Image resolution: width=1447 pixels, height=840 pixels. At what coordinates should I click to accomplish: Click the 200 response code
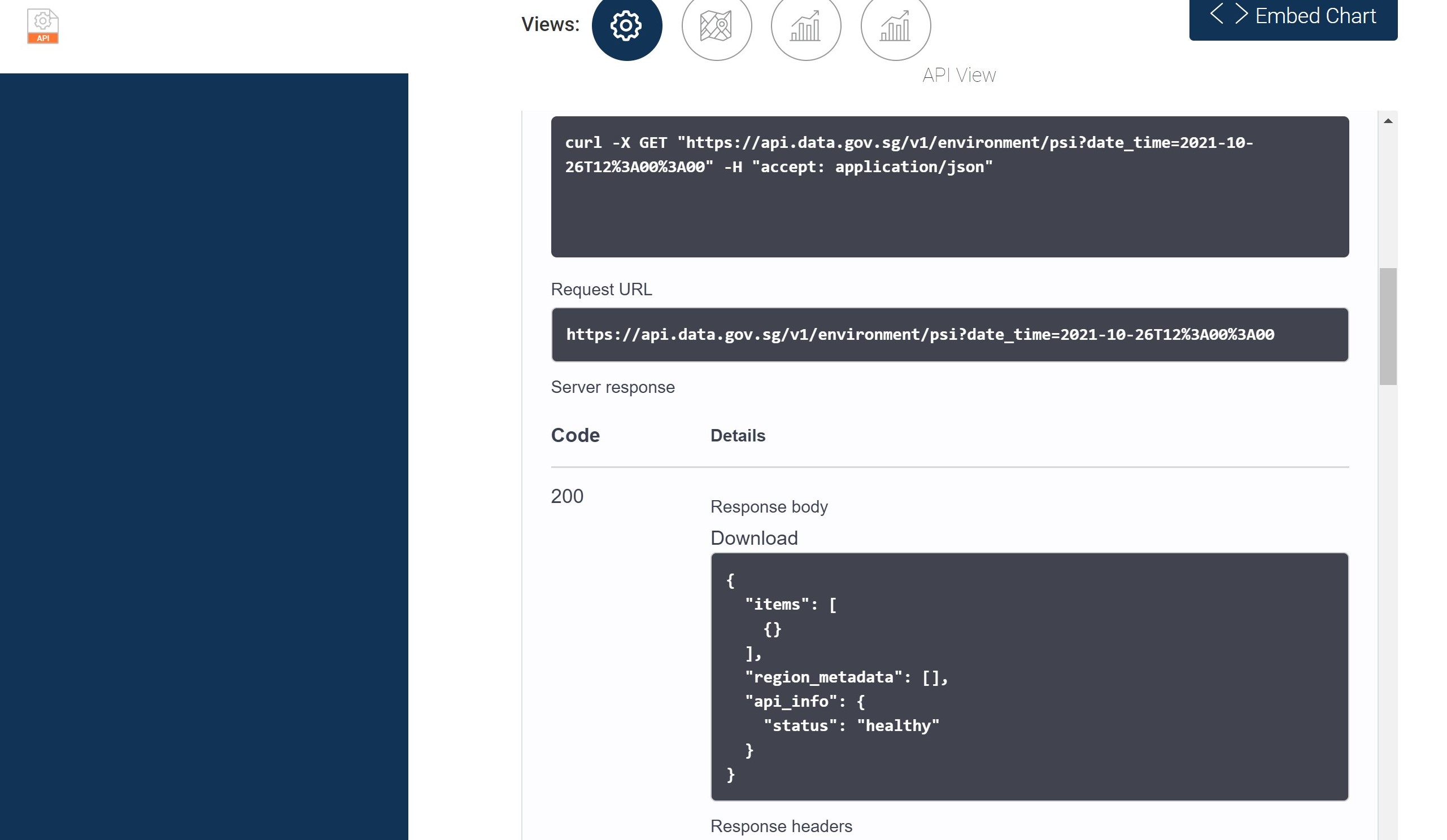(567, 496)
